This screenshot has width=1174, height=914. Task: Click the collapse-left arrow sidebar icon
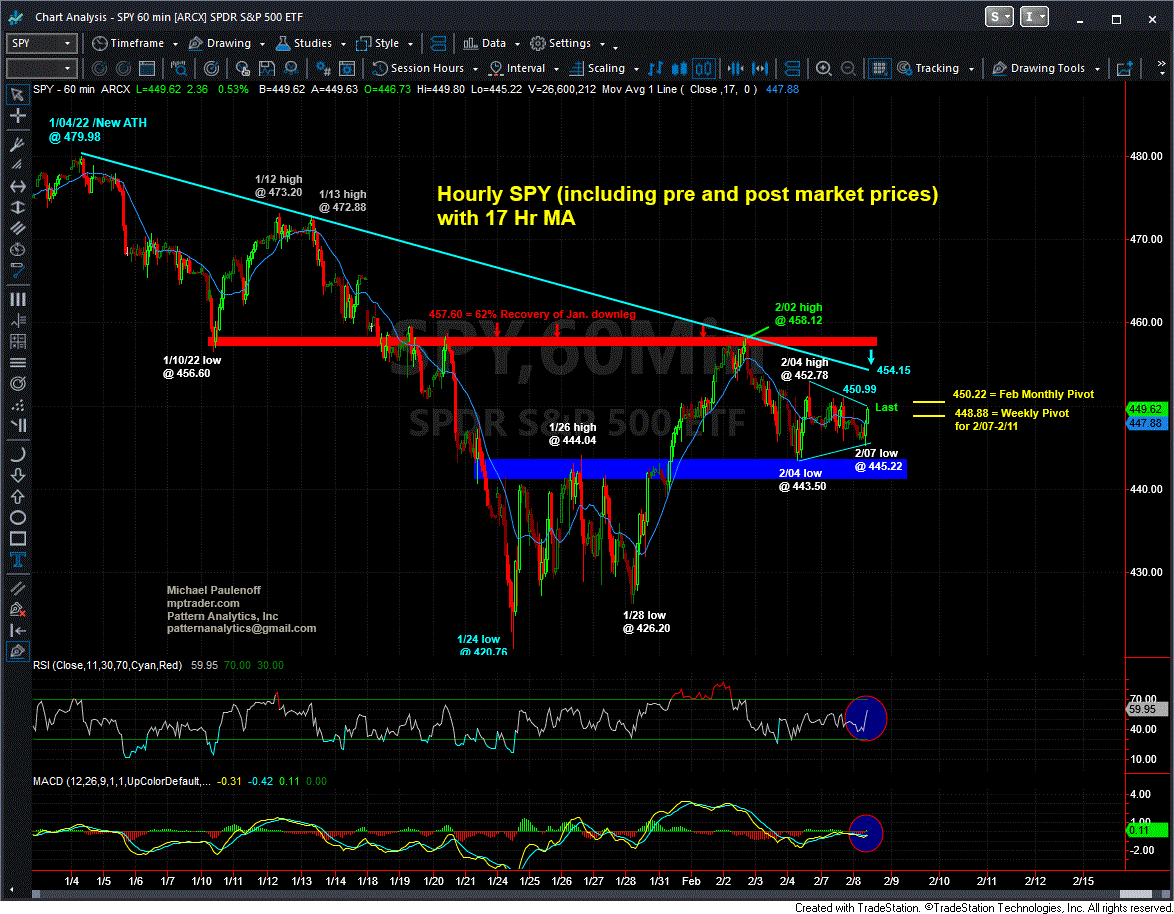[17, 630]
